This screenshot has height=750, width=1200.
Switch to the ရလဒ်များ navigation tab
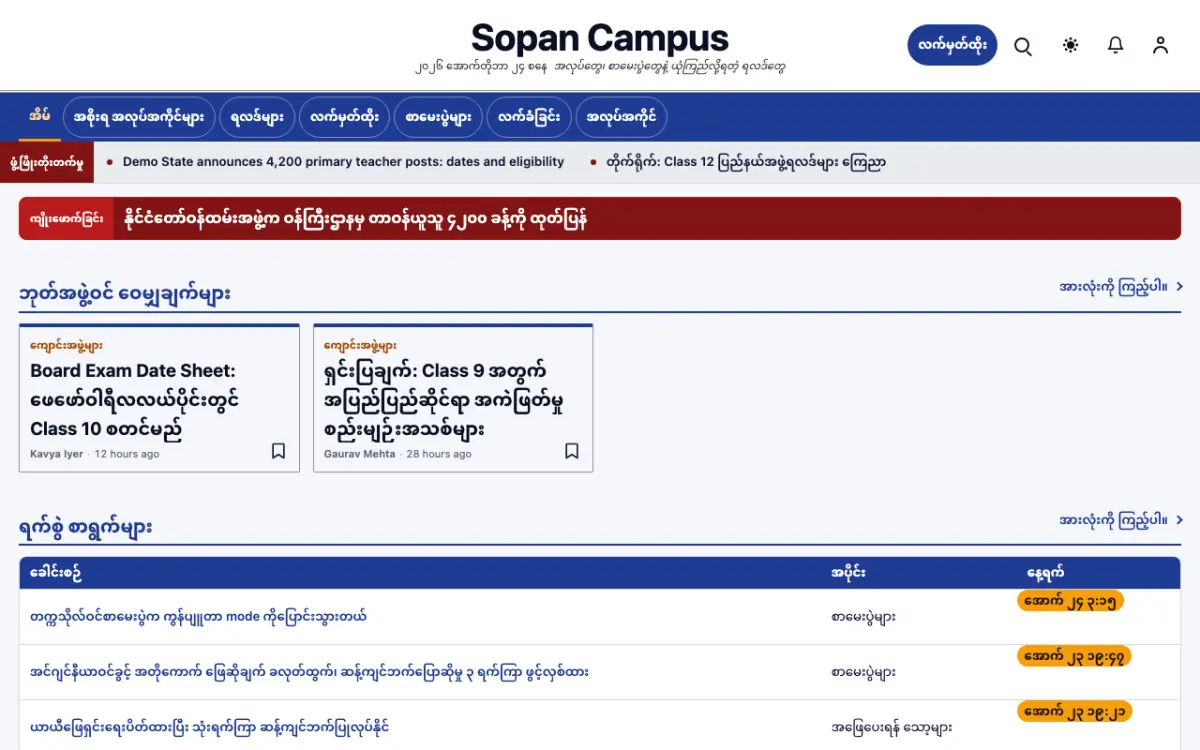pos(257,117)
